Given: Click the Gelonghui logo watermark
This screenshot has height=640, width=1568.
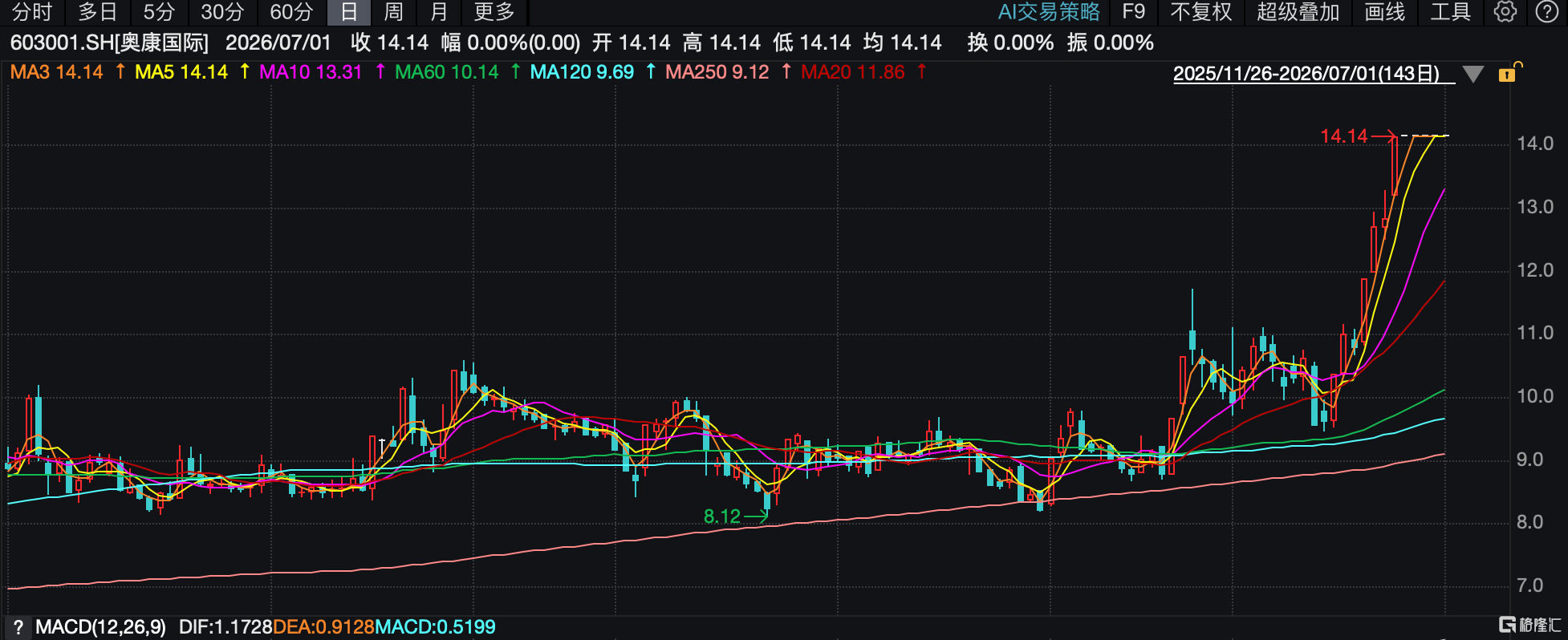Looking at the screenshot, I should pyautogui.click(x=1530, y=625).
